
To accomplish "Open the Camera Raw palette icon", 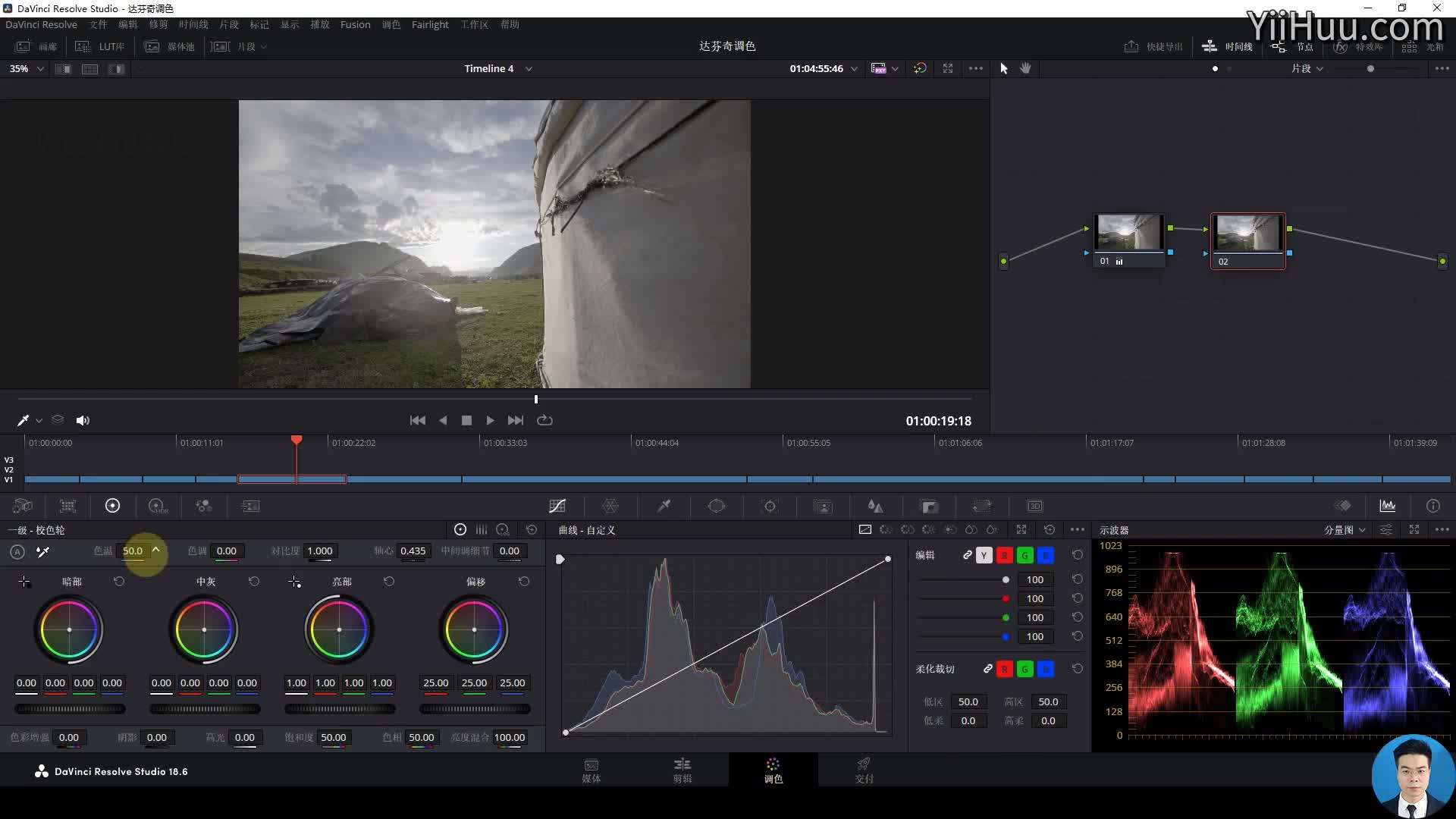I will pos(23,506).
